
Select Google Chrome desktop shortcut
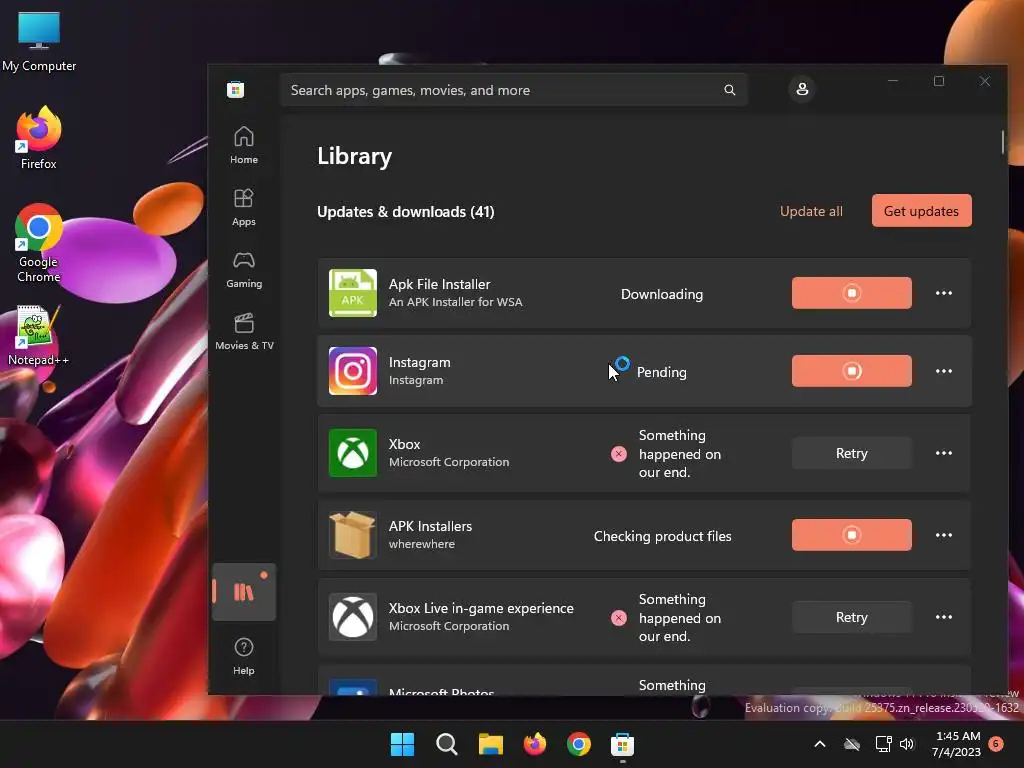coord(39,243)
